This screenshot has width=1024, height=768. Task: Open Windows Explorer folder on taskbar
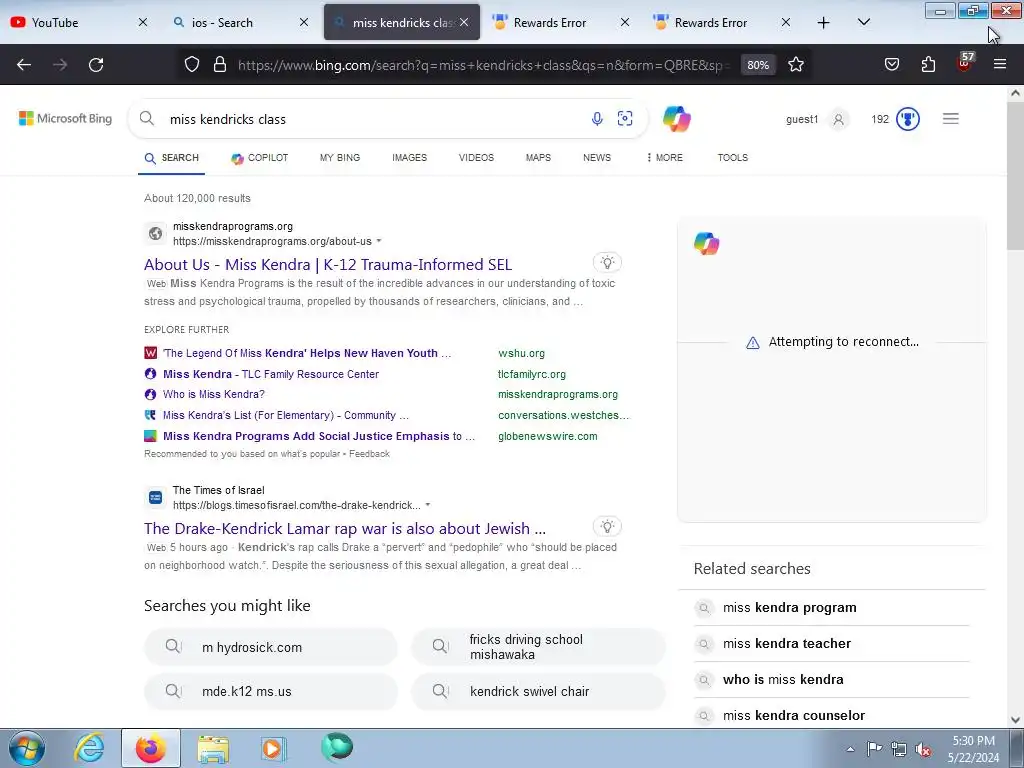[213, 748]
